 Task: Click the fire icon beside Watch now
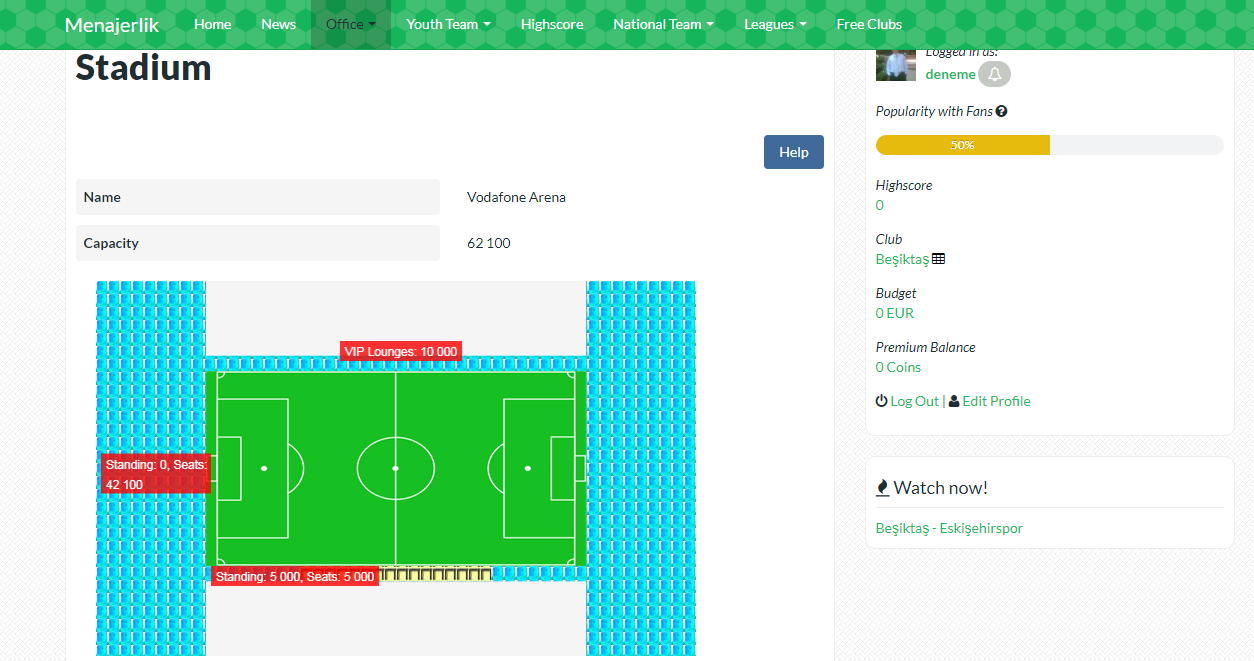(882, 488)
